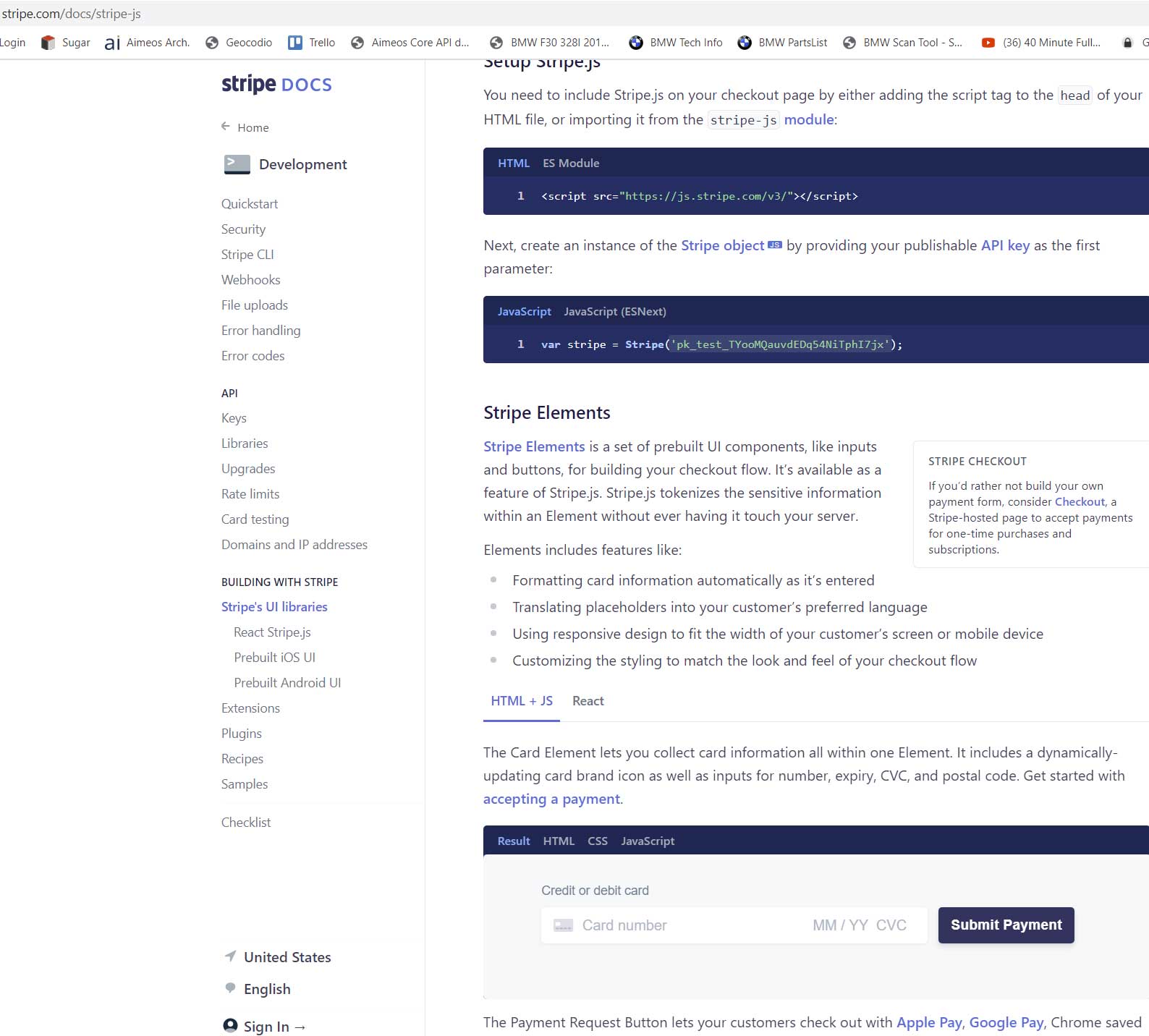This screenshot has height=1036, width=1149.
Task: Open the Stripe Elements link
Action: click(534, 446)
